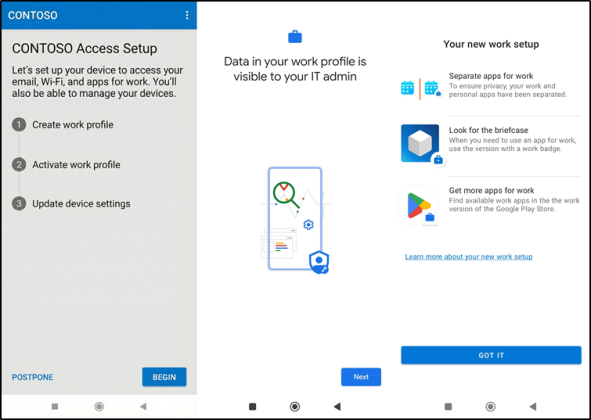Click the step 1 circle for Create work profile
Viewport: 591px width, 420px height.
click(x=19, y=124)
